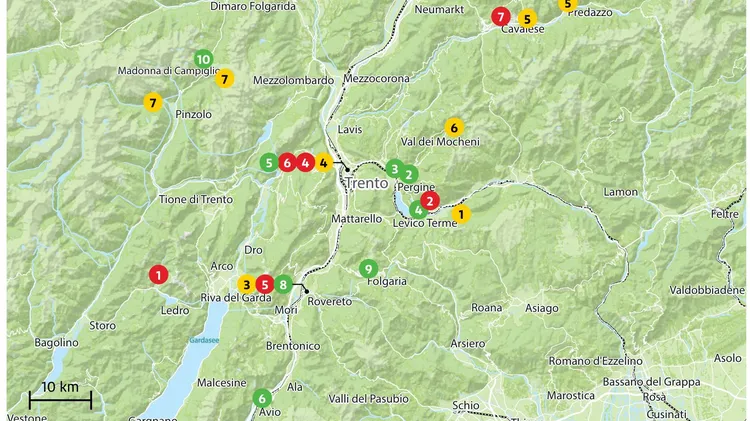Select green marker 6 near Avio
The height and width of the screenshot is (421, 750).
click(x=262, y=398)
